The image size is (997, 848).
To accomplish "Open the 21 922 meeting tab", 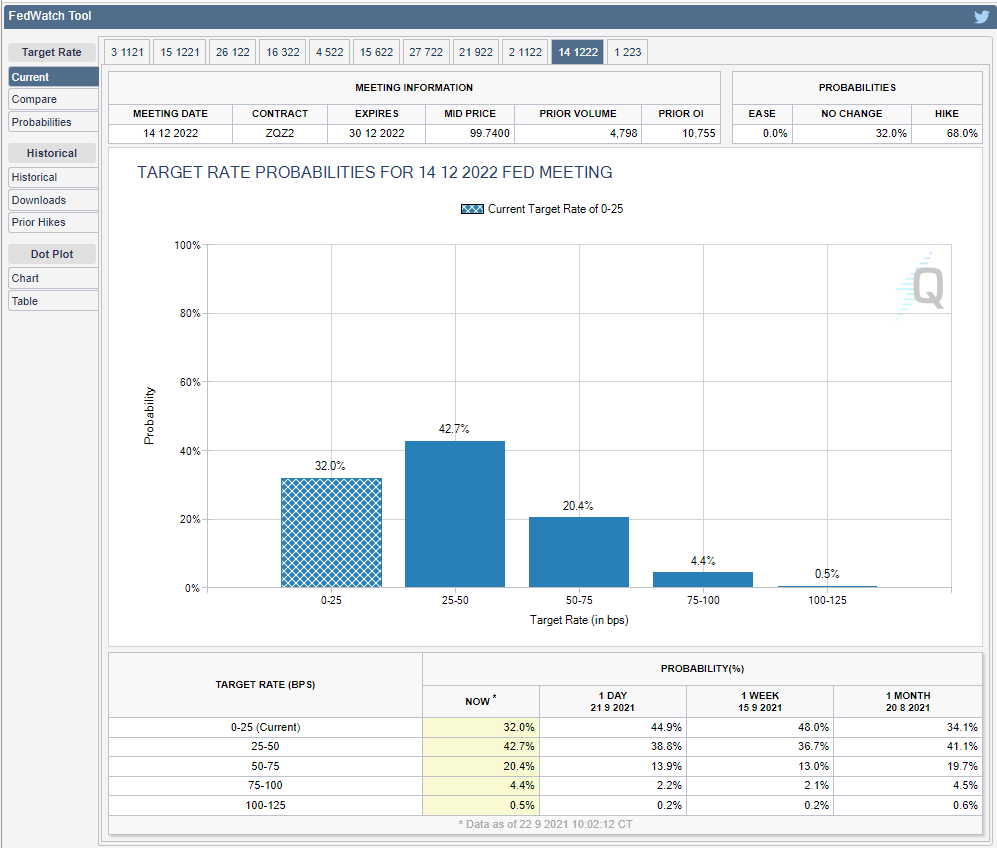I will [476, 52].
